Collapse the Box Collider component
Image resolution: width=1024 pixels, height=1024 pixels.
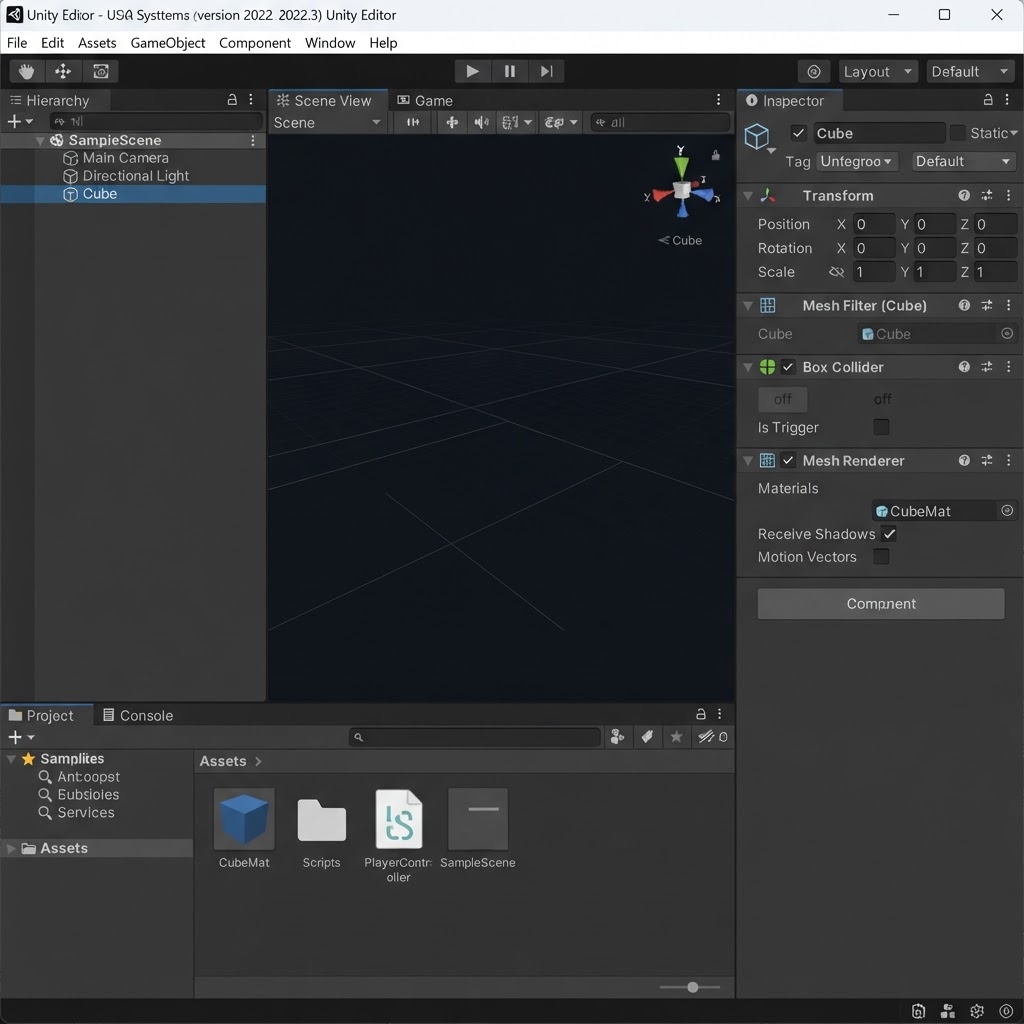[x=748, y=368]
